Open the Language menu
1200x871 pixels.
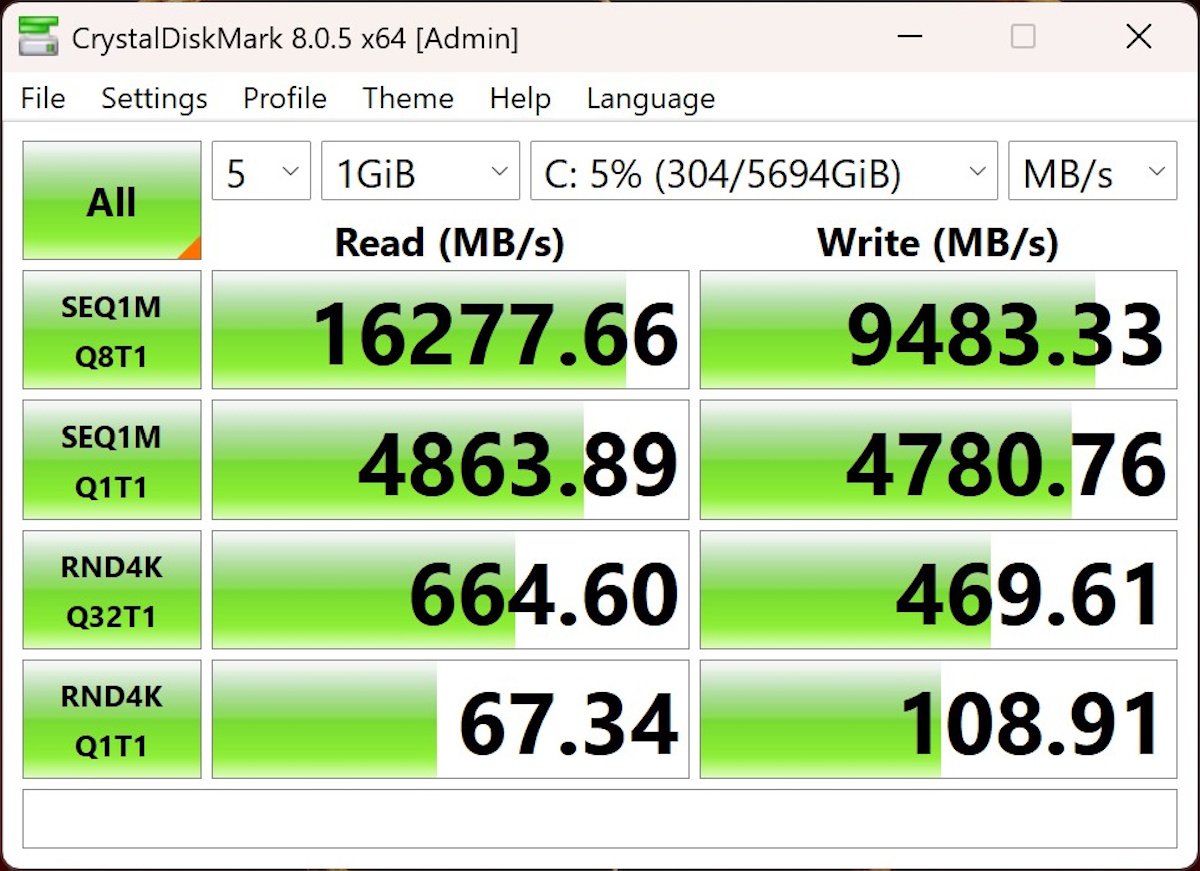(650, 98)
